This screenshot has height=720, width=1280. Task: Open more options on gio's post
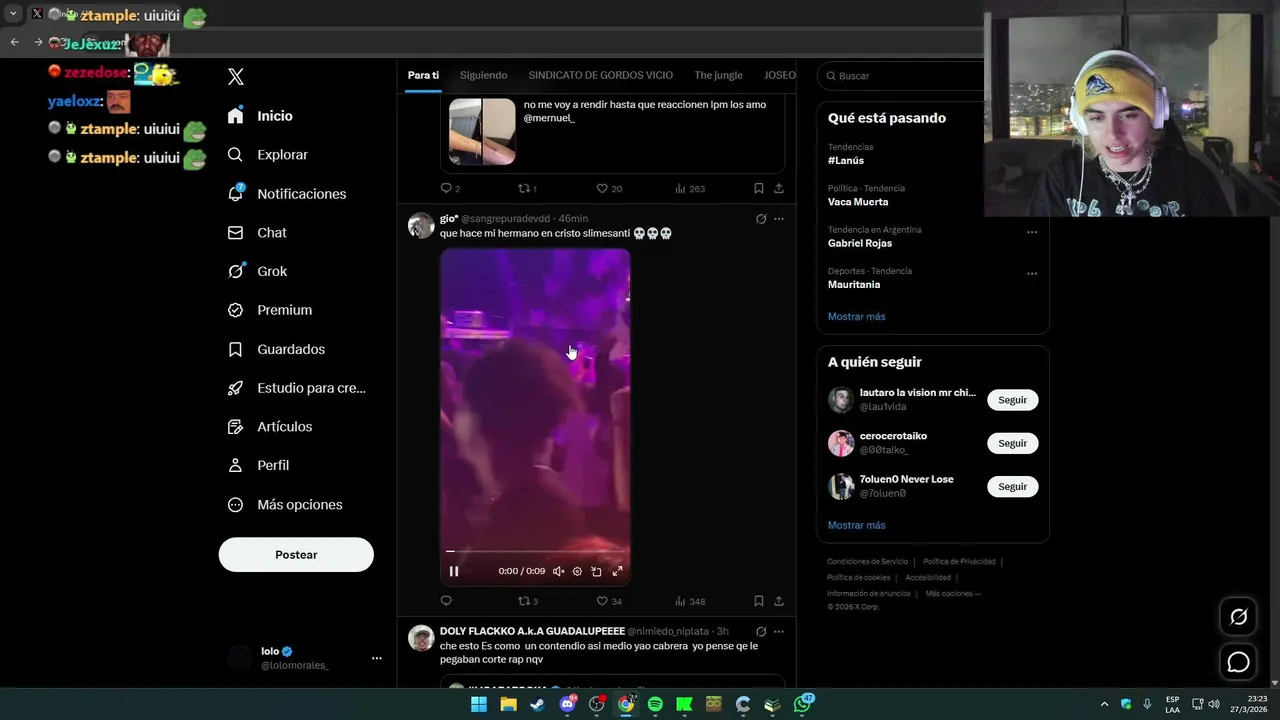[779, 219]
